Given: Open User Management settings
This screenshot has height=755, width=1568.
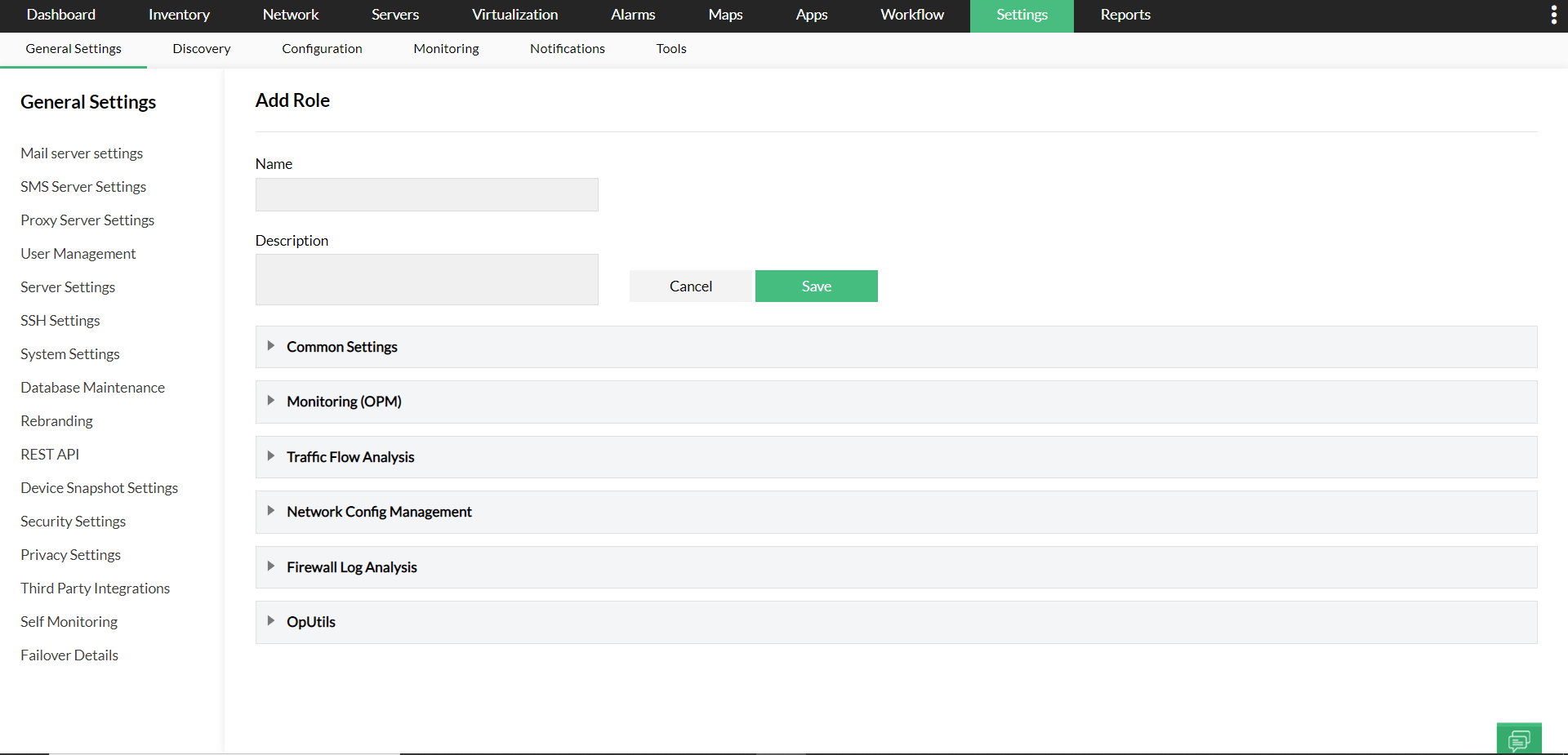Looking at the screenshot, I should tap(78, 253).
